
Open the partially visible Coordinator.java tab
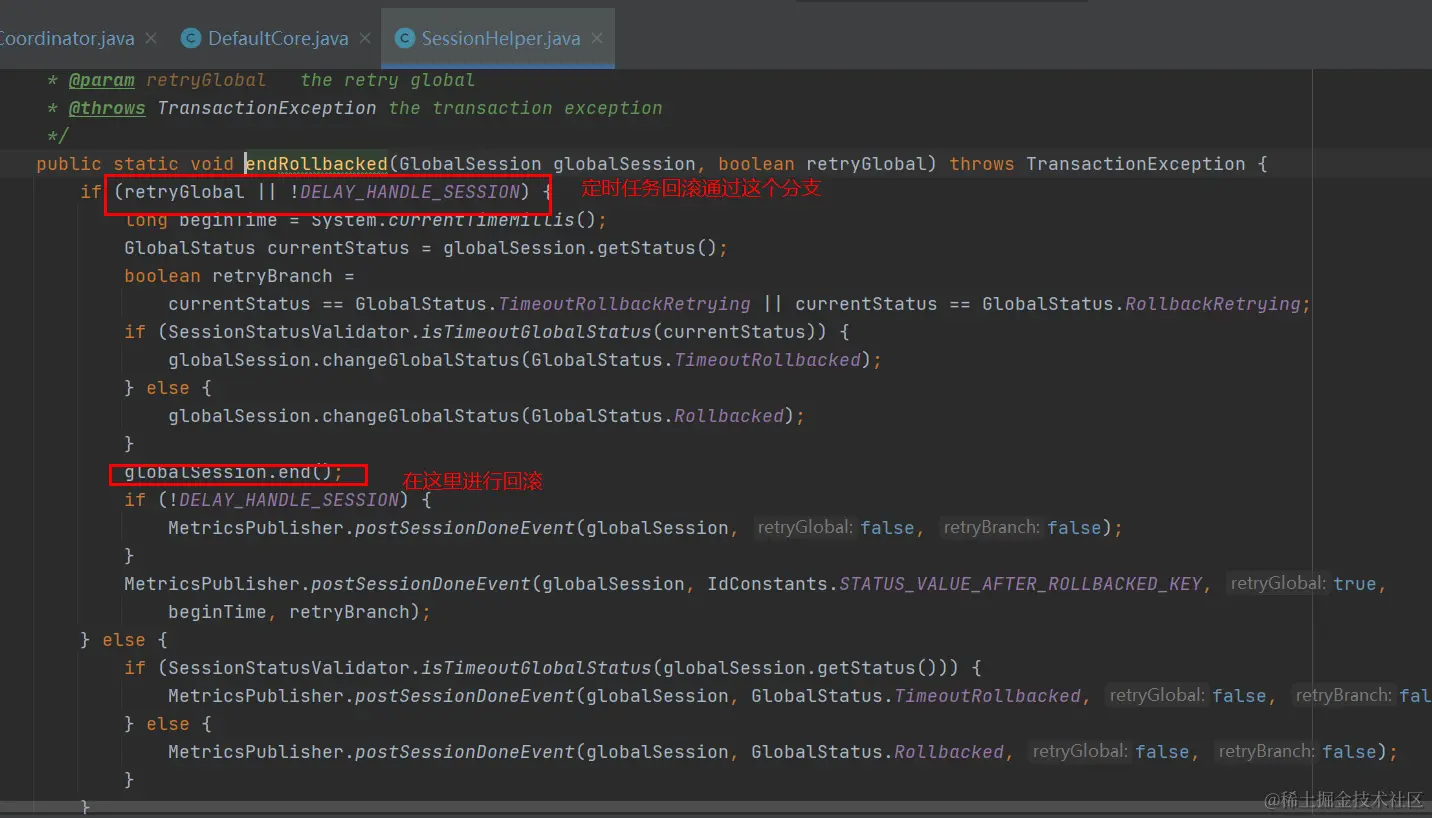(x=66, y=39)
